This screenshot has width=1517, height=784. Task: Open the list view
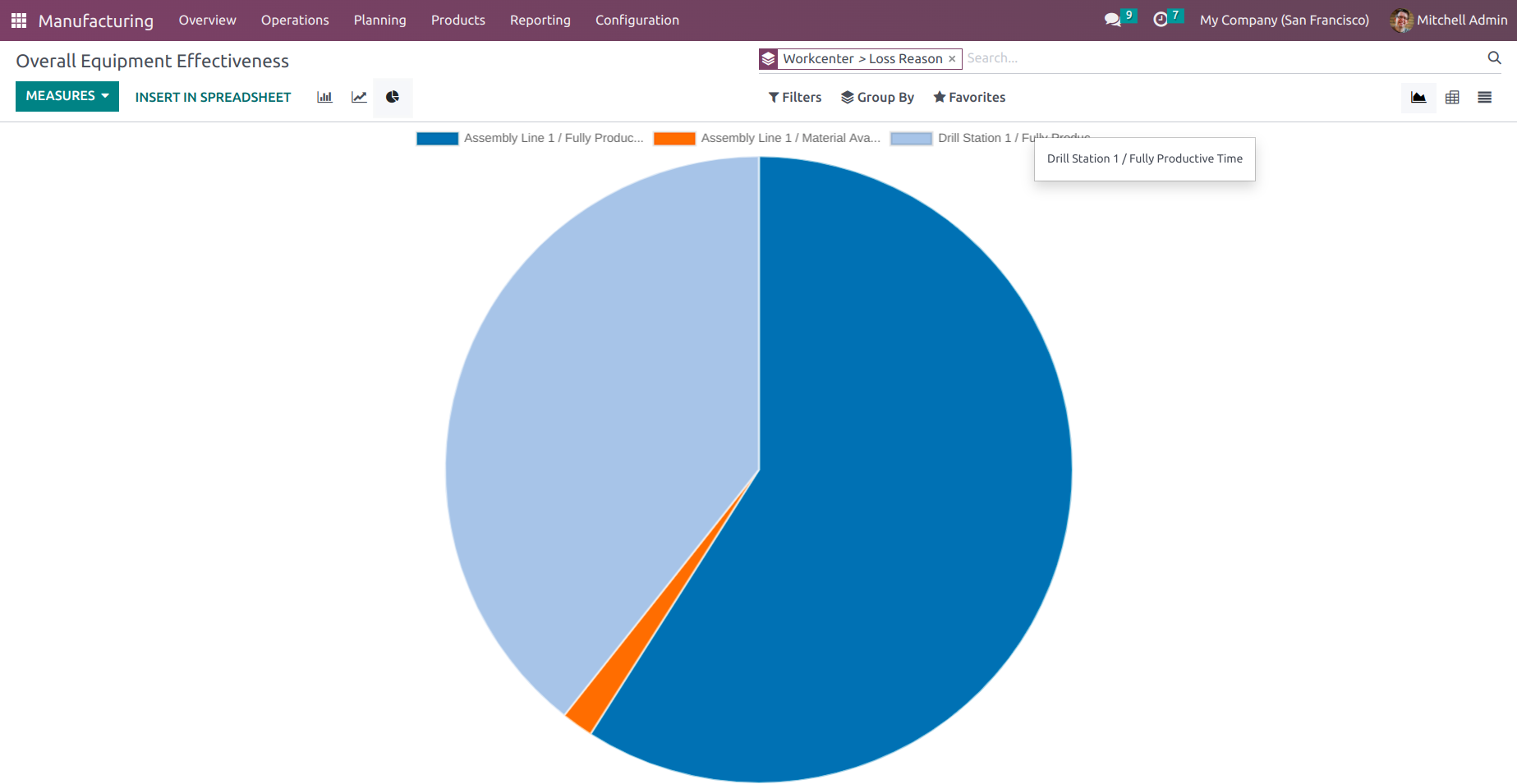click(x=1484, y=97)
